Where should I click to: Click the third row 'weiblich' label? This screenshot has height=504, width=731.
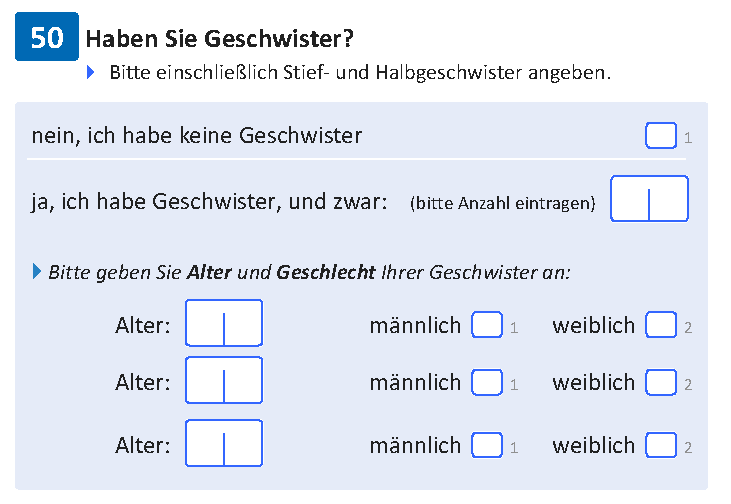click(593, 446)
